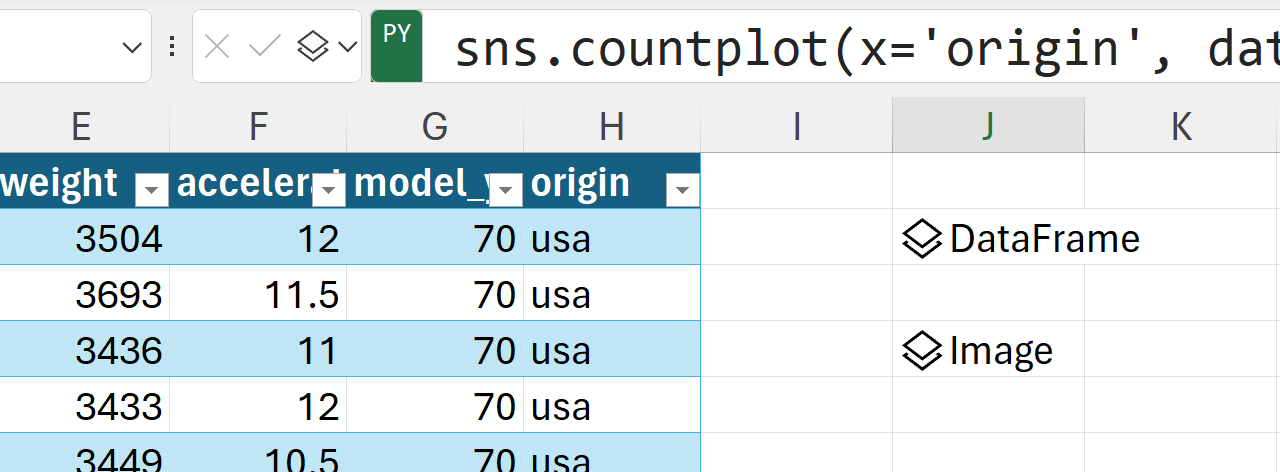This screenshot has height=472, width=1280.
Task: Open the model_year column filter dropdown
Action: point(506,188)
